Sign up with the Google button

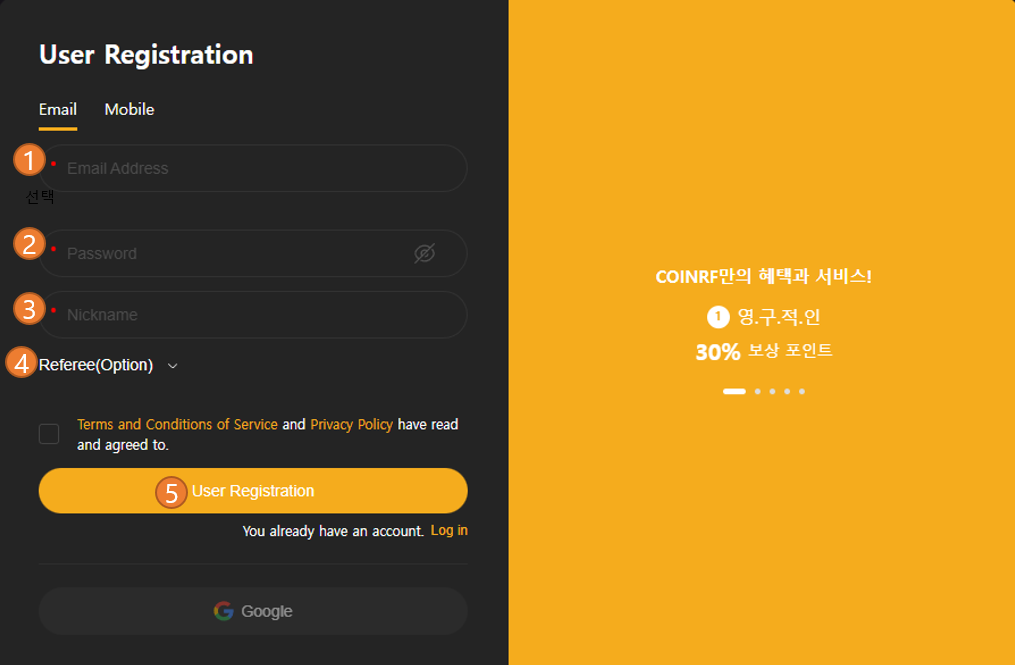pyautogui.click(x=253, y=611)
